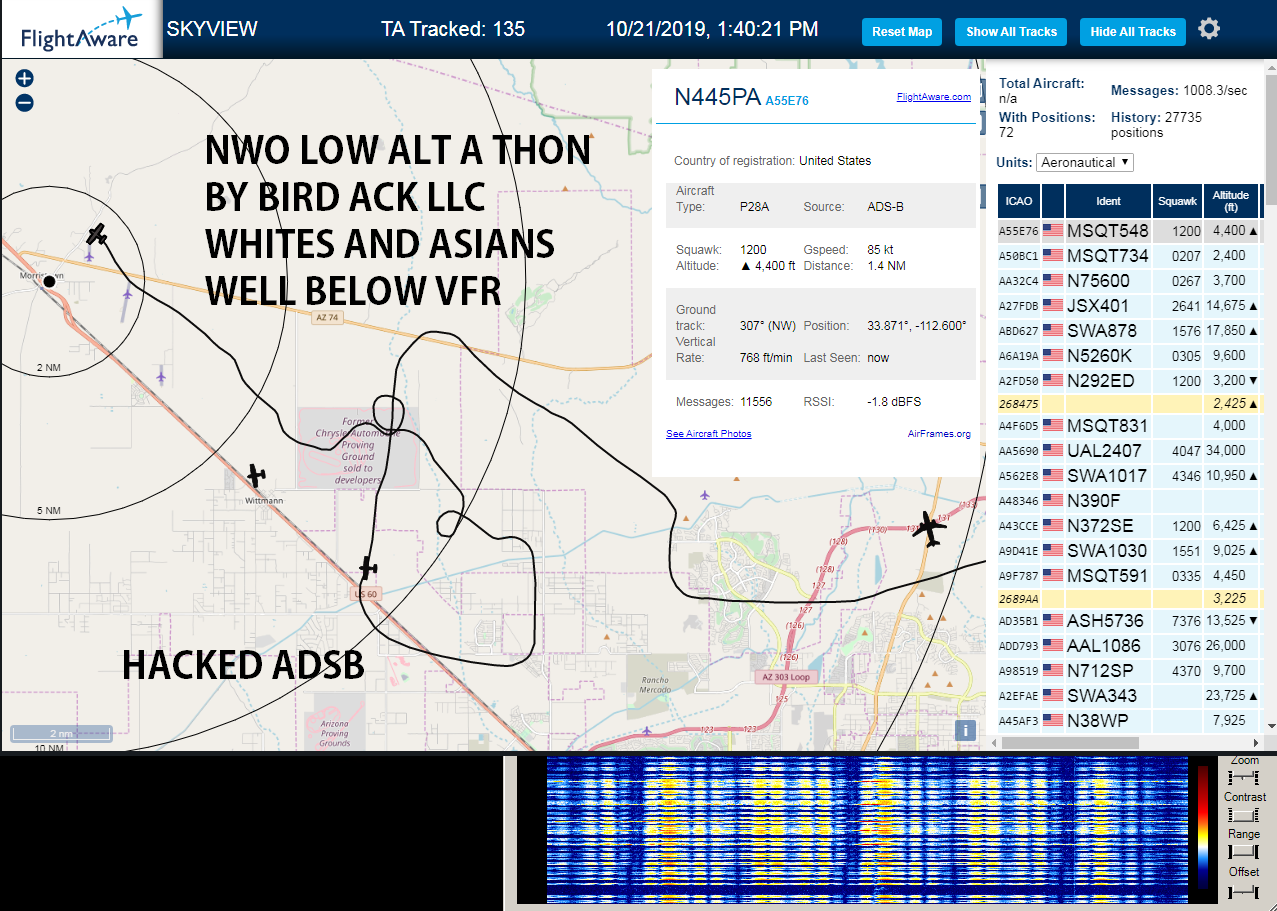The image size is (1277, 911).
Task: Open the Units Aeronautical dropdown
Action: [x=1085, y=162]
